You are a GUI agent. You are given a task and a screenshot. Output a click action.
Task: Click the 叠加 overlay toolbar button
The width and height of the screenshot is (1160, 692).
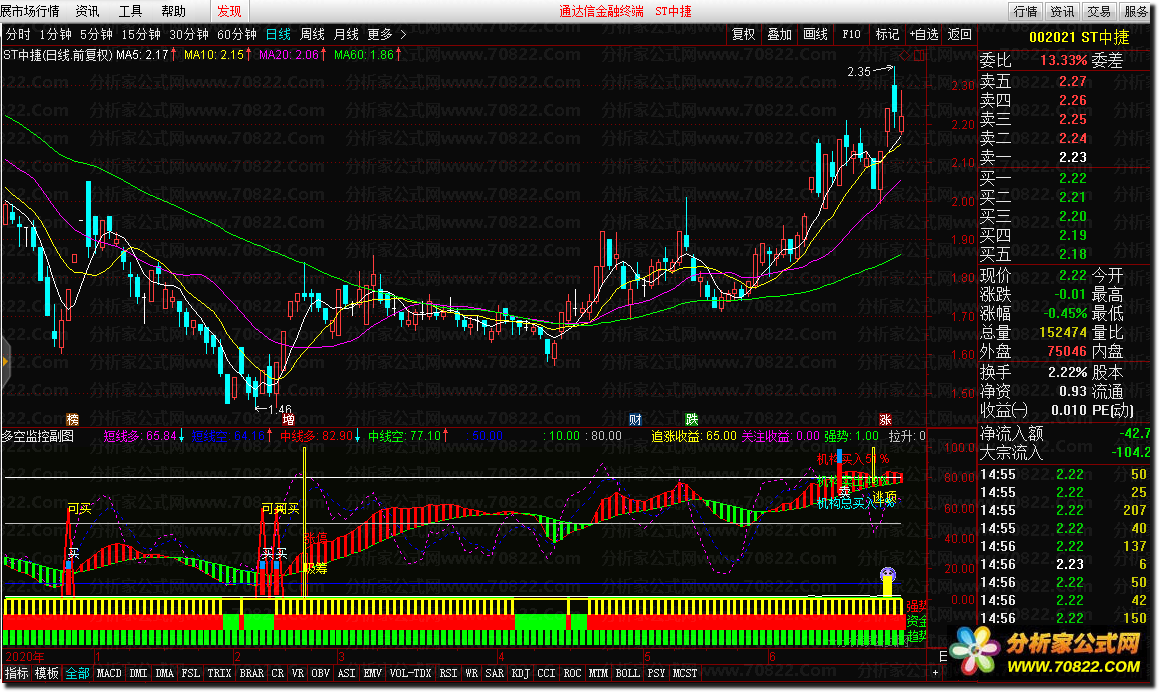coord(780,34)
